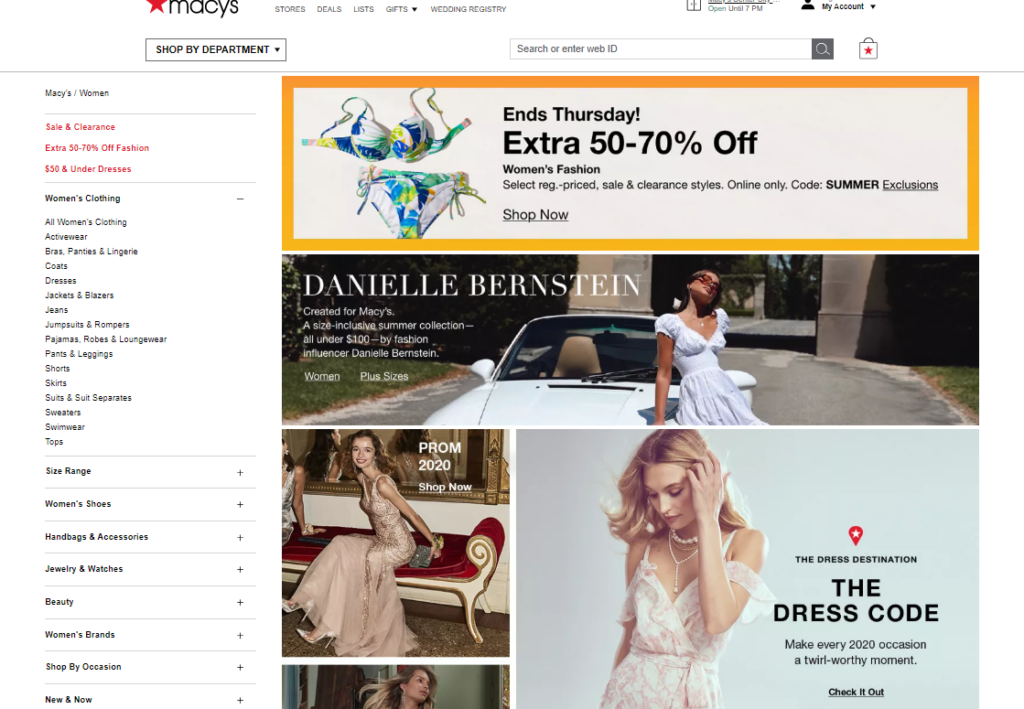Click the partially visible photo below Prom tile
1024x709 pixels.
pos(396,687)
